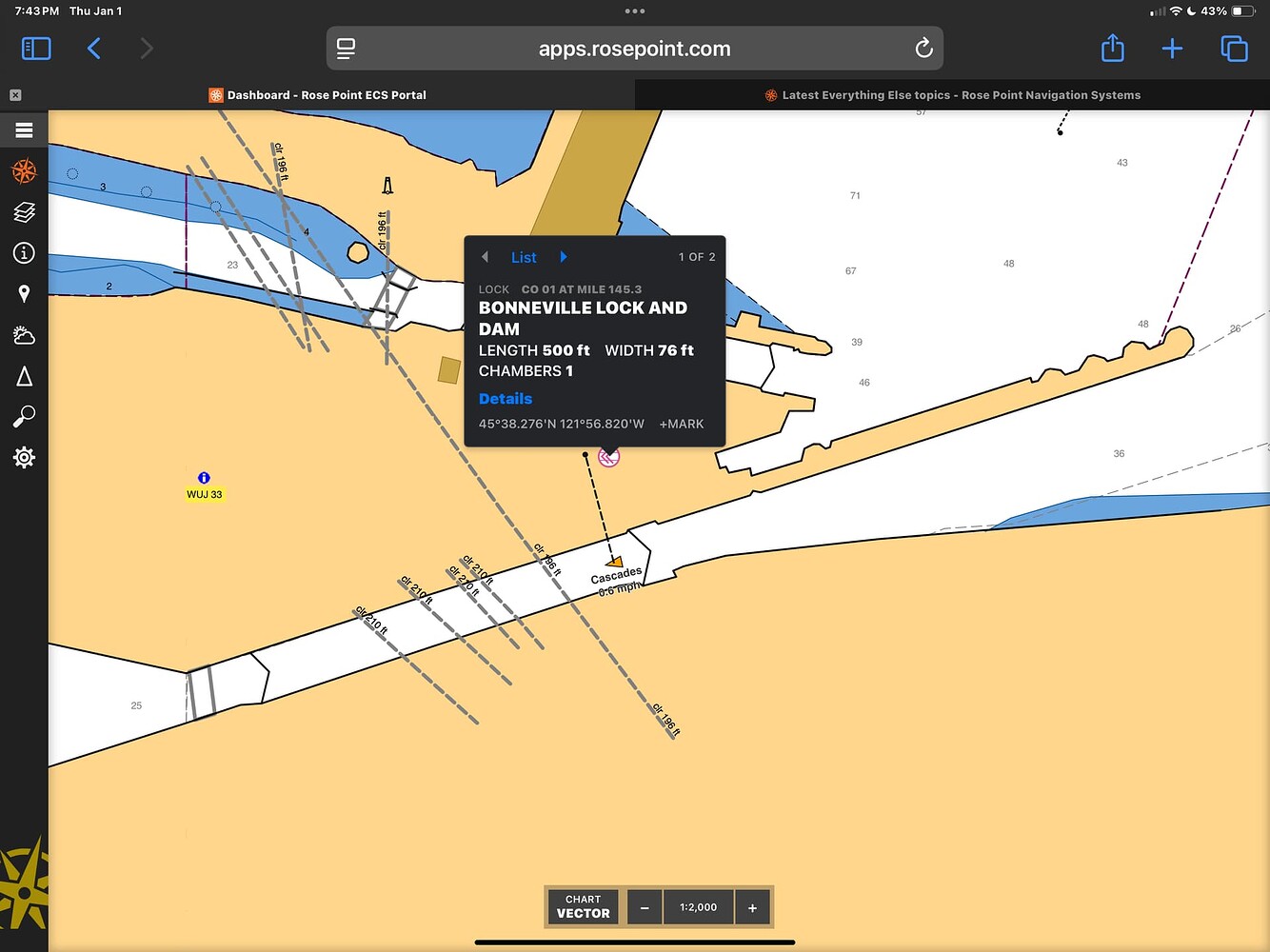Switch to Latest Everything Else topics tab

point(952,95)
